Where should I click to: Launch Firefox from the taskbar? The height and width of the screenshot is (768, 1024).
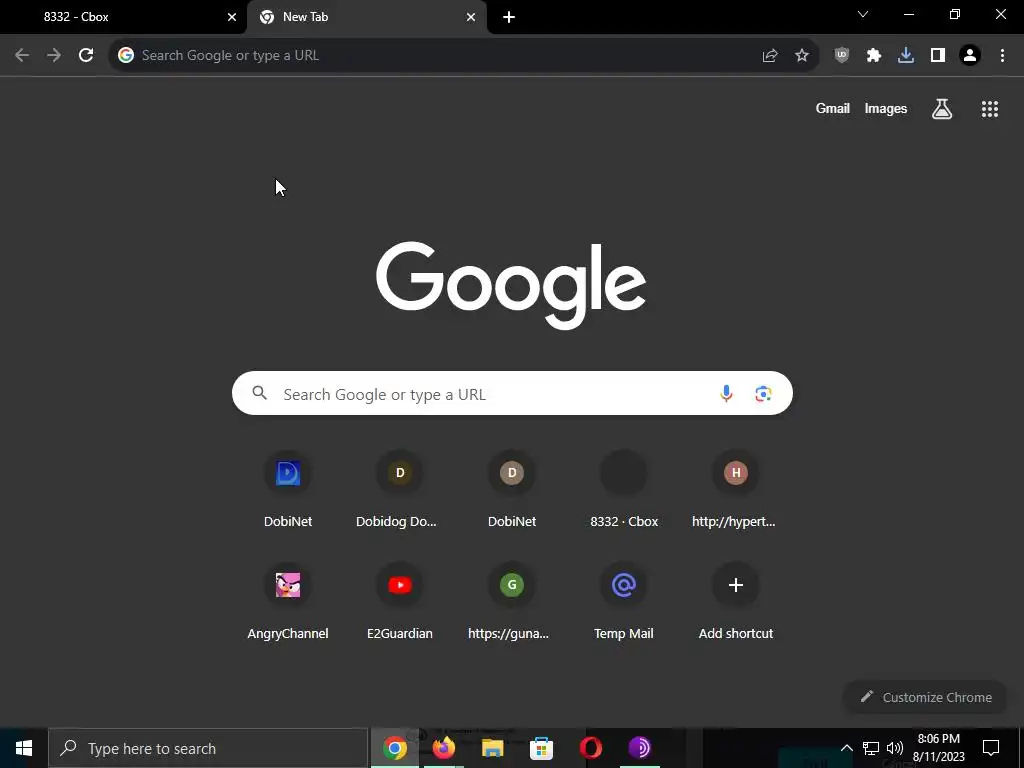coord(444,748)
